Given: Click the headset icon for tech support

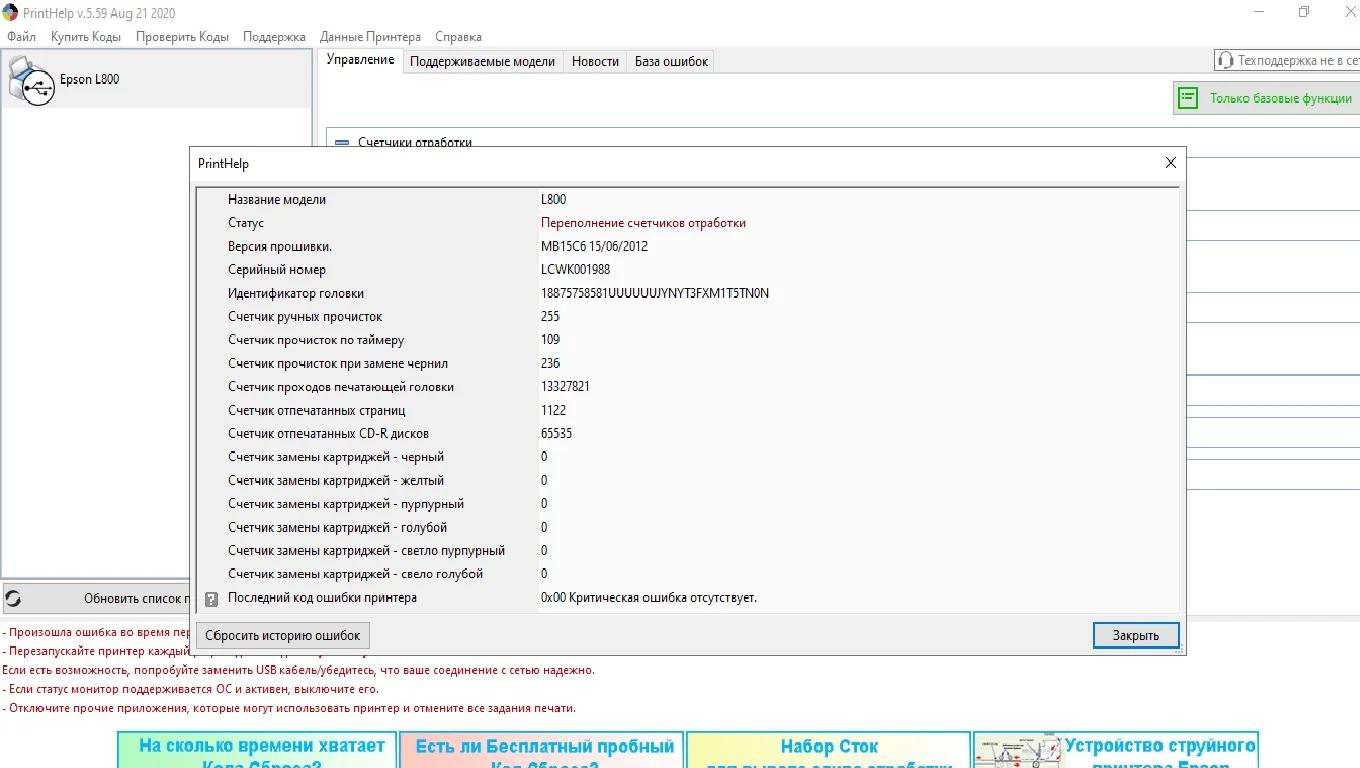Looking at the screenshot, I should coord(1225,61).
